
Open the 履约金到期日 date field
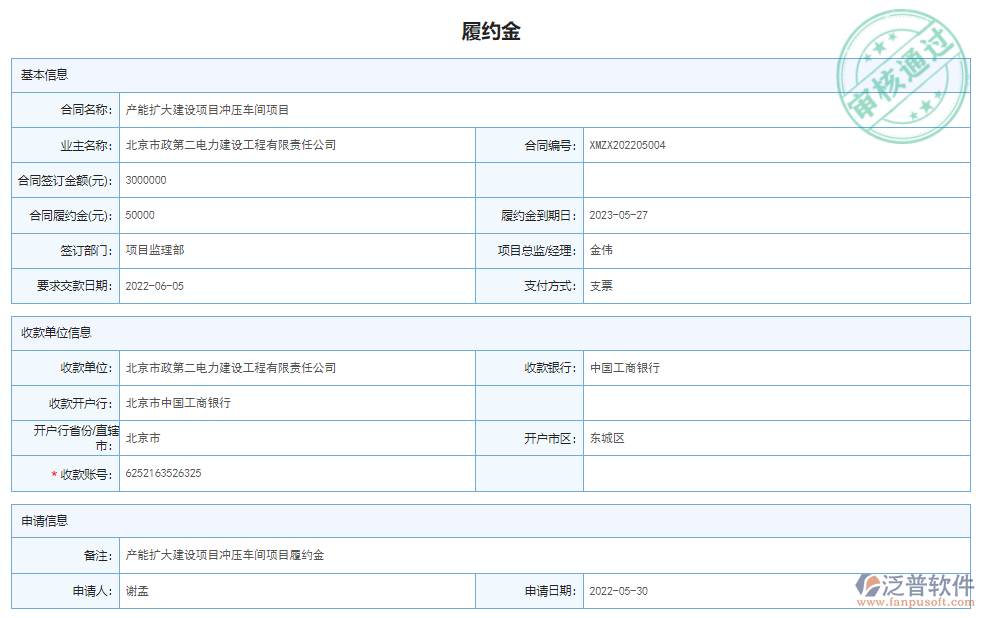click(618, 215)
